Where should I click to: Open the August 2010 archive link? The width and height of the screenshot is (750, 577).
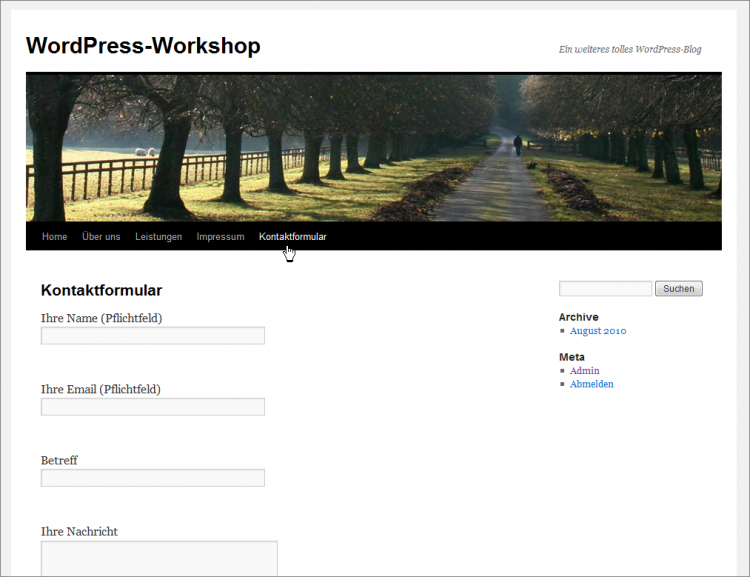(598, 331)
